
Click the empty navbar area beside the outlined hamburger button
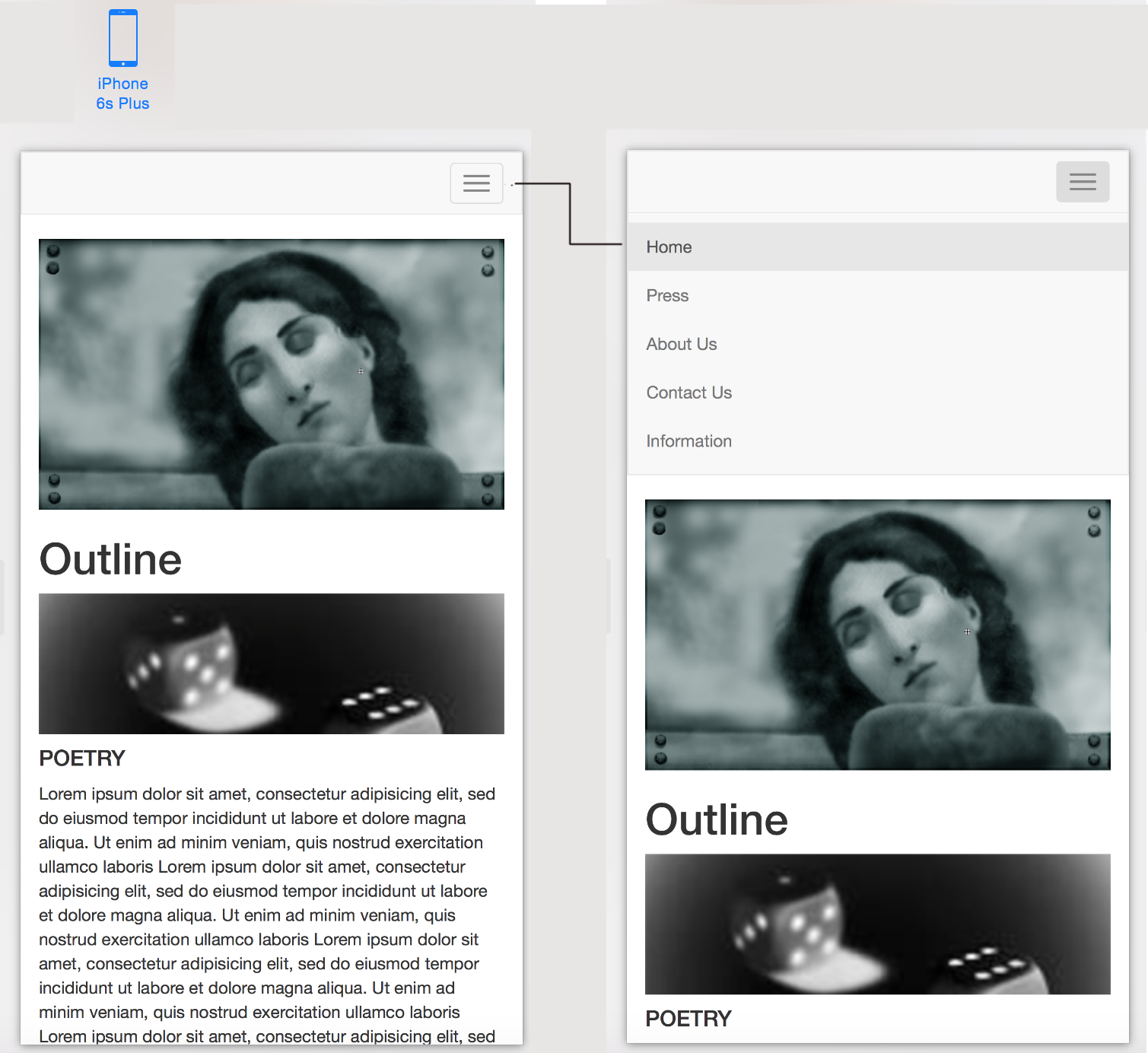point(228,183)
